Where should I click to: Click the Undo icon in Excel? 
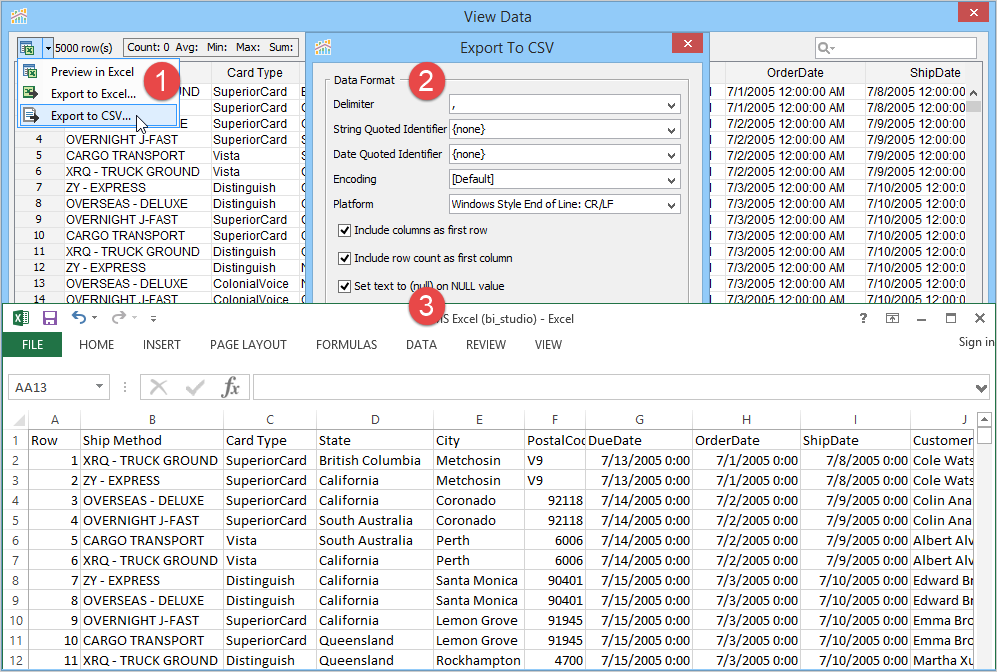coord(78,317)
